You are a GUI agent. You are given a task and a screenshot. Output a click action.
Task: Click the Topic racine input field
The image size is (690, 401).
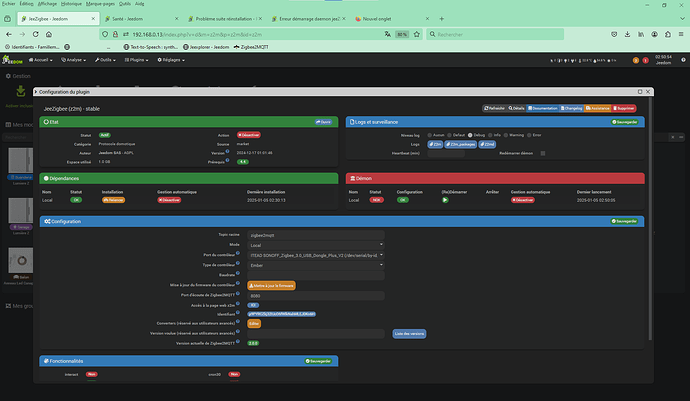316,235
